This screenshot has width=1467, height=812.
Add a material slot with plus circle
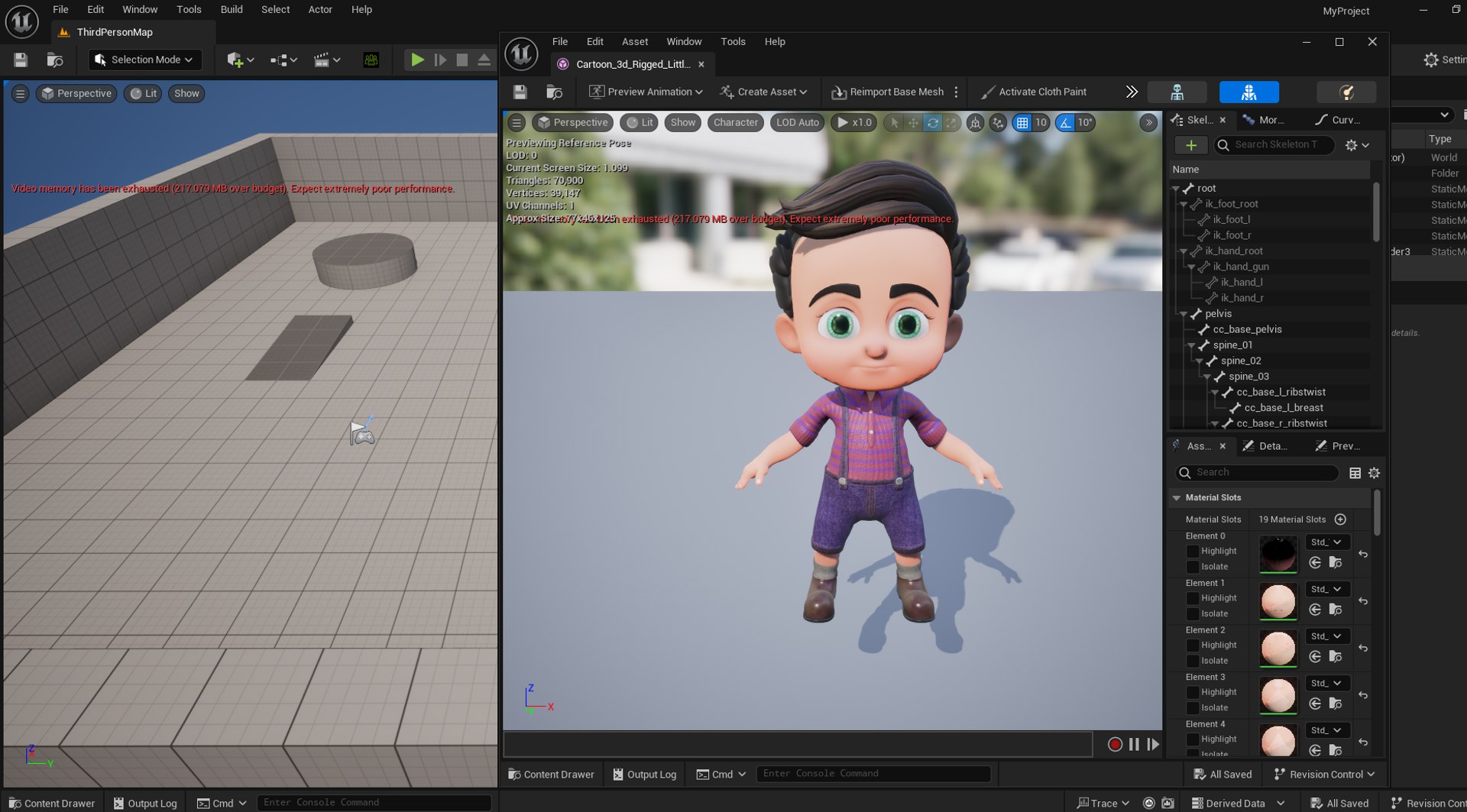point(1340,519)
